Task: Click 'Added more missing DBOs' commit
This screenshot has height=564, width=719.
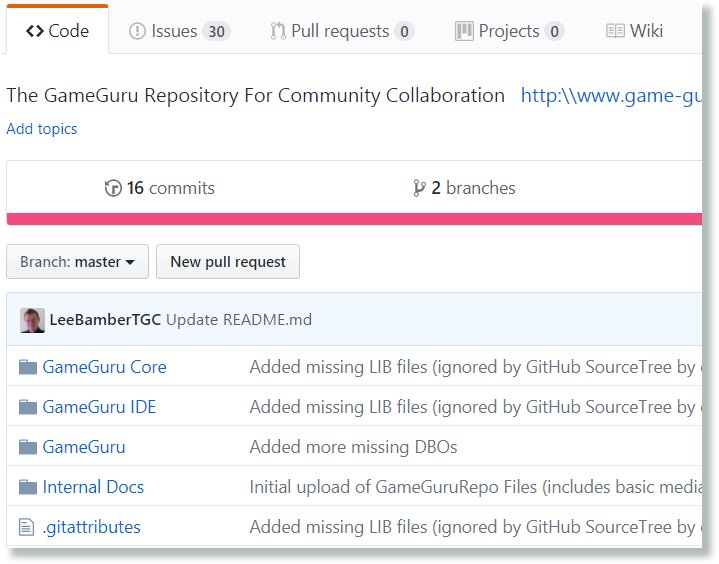Action: click(x=354, y=447)
